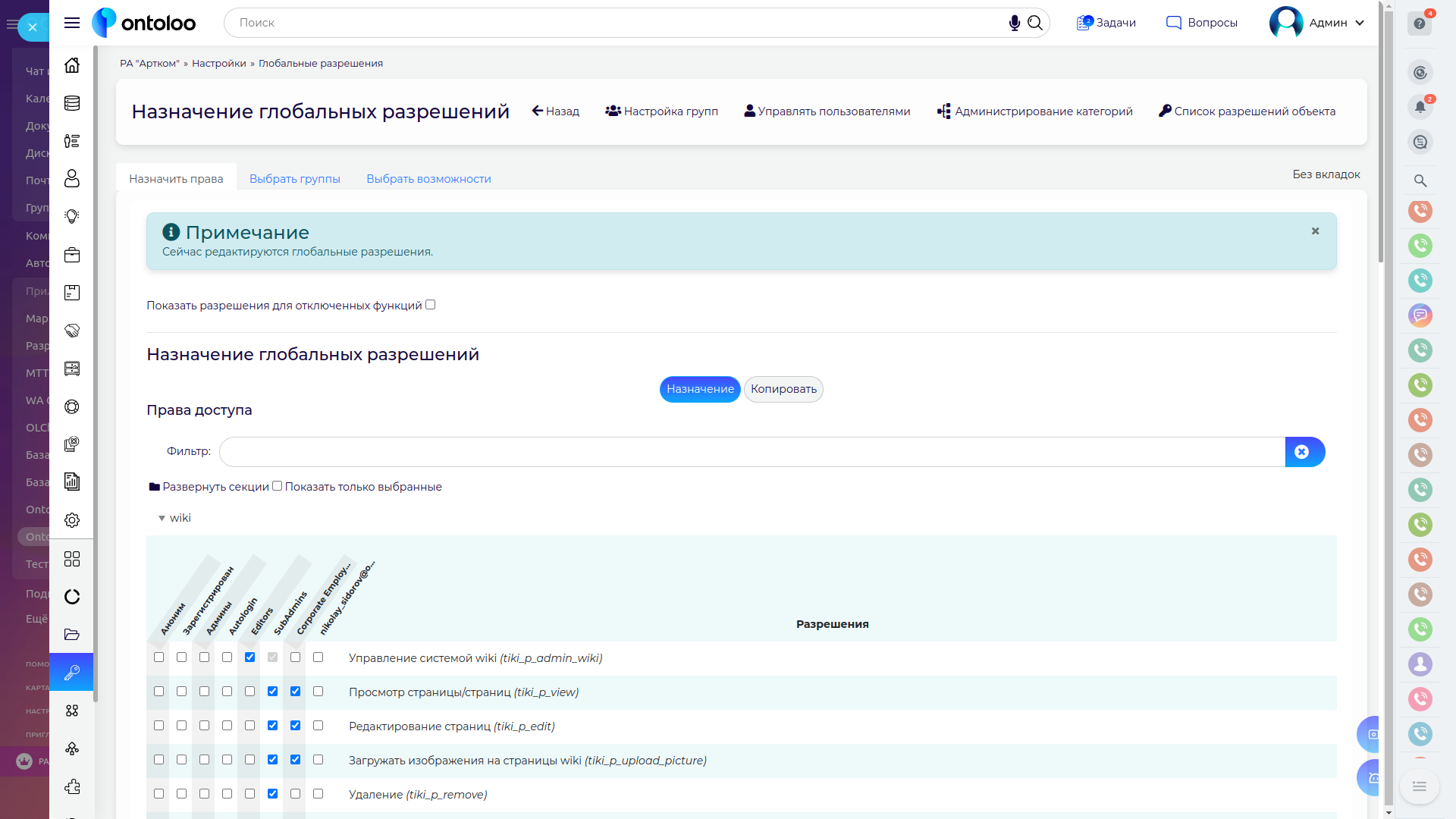
Task: Open the notifications bell icon
Action: tap(1420, 107)
